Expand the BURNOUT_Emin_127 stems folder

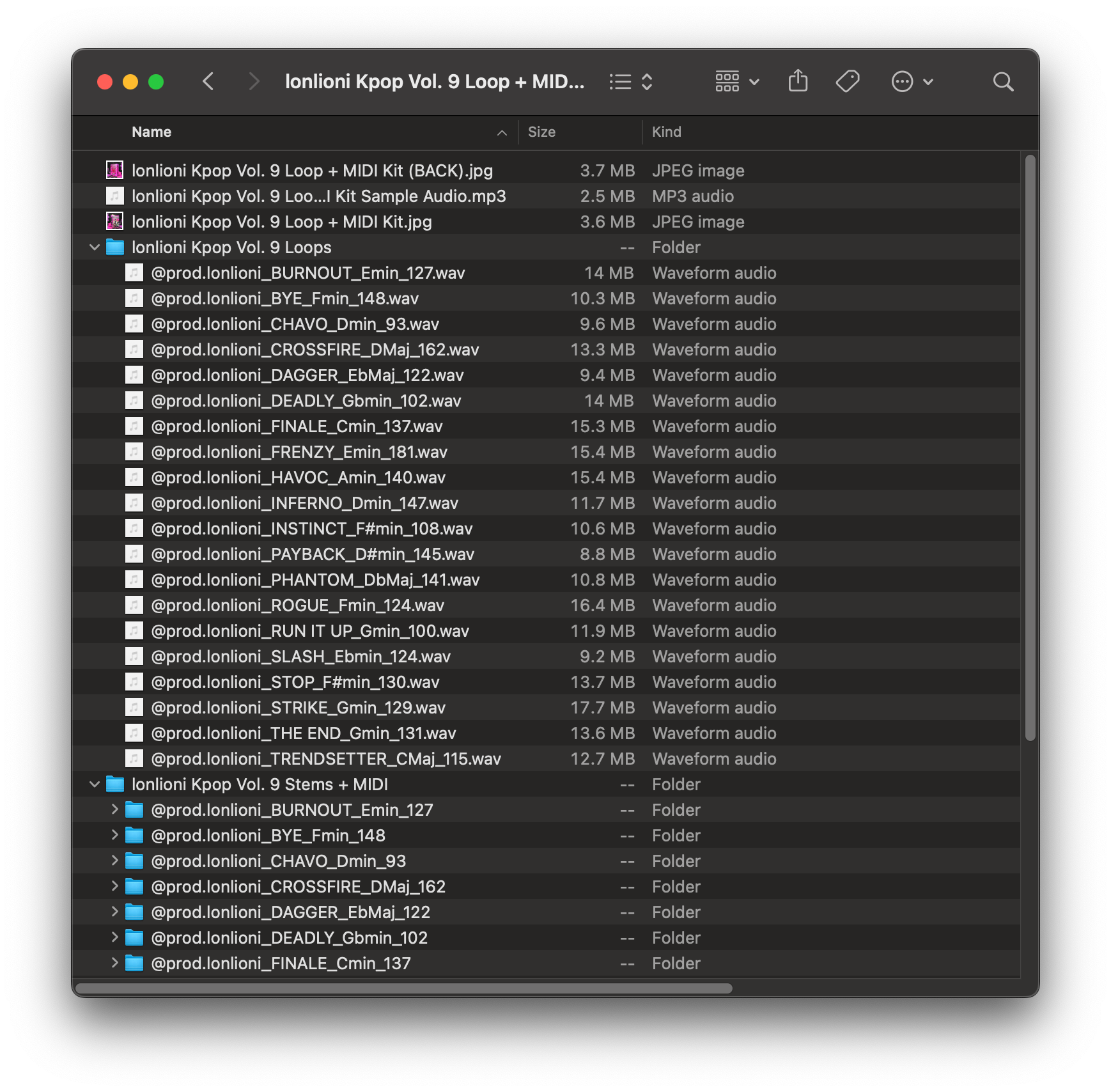tap(114, 809)
